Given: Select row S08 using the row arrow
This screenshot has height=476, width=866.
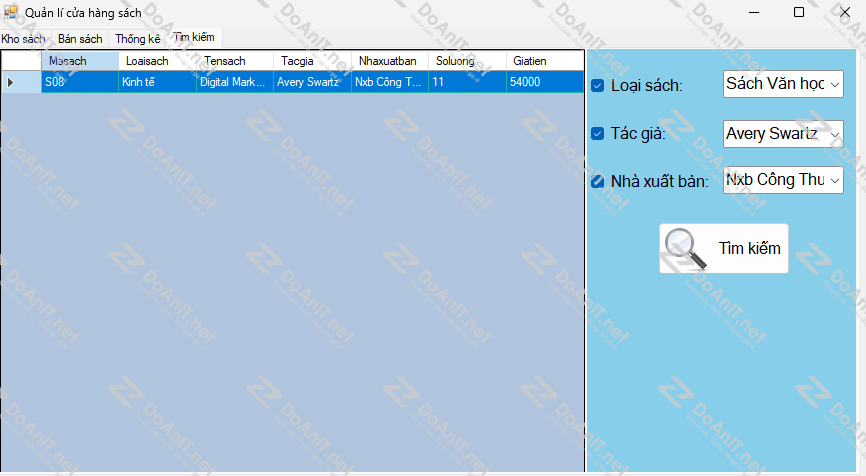Looking at the screenshot, I should pyautogui.click(x=11, y=82).
